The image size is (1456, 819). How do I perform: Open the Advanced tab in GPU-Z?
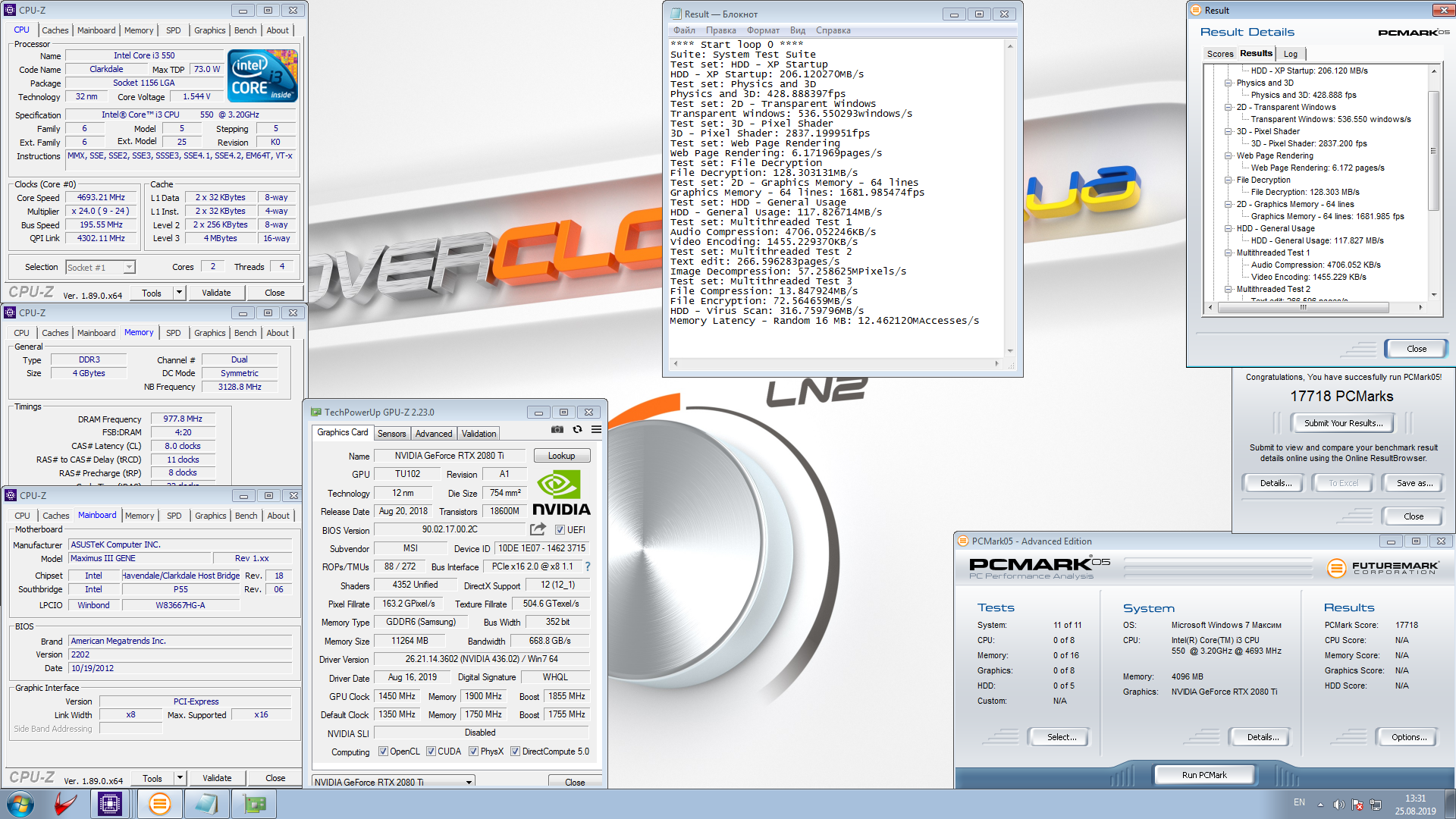pos(434,434)
